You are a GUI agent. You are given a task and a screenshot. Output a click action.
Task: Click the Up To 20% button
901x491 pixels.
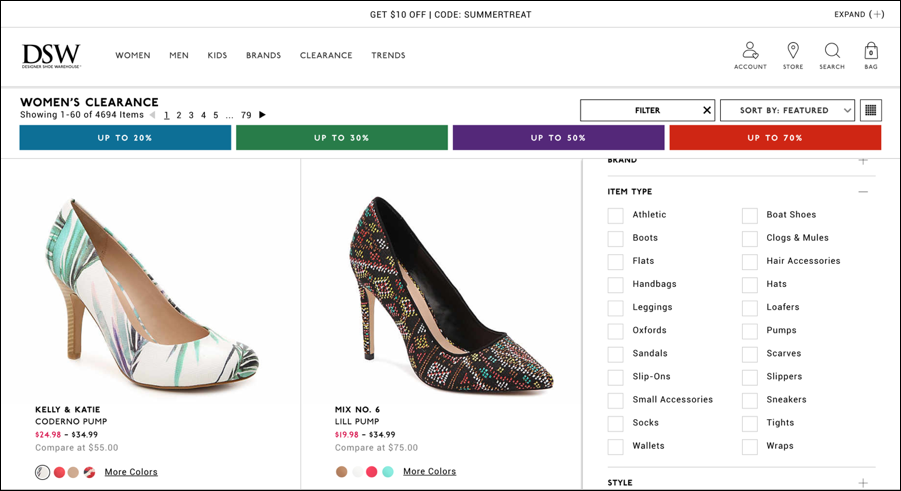click(x=125, y=138)
